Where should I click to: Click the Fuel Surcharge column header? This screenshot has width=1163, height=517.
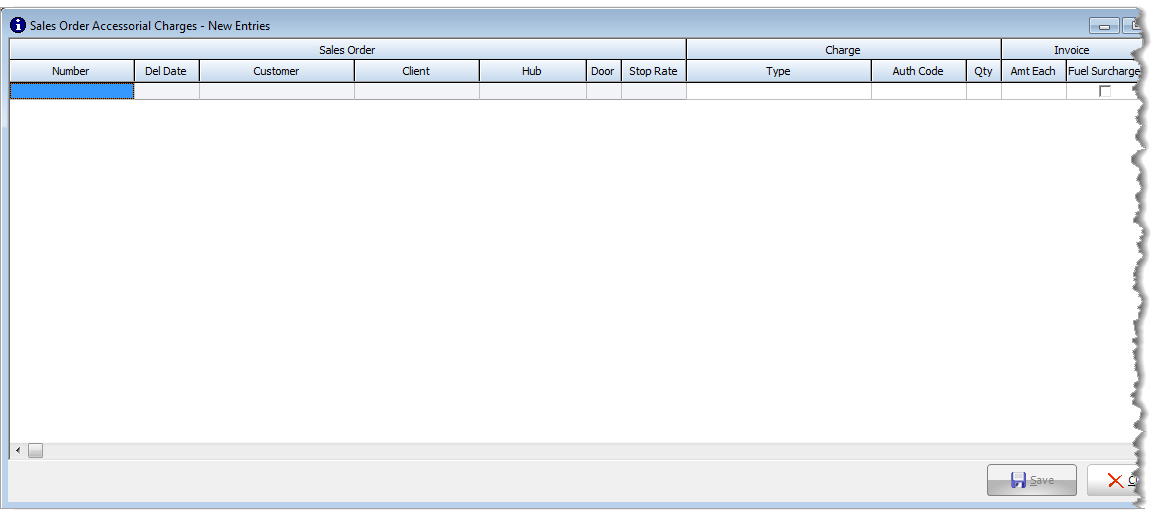click(1103, 71)
